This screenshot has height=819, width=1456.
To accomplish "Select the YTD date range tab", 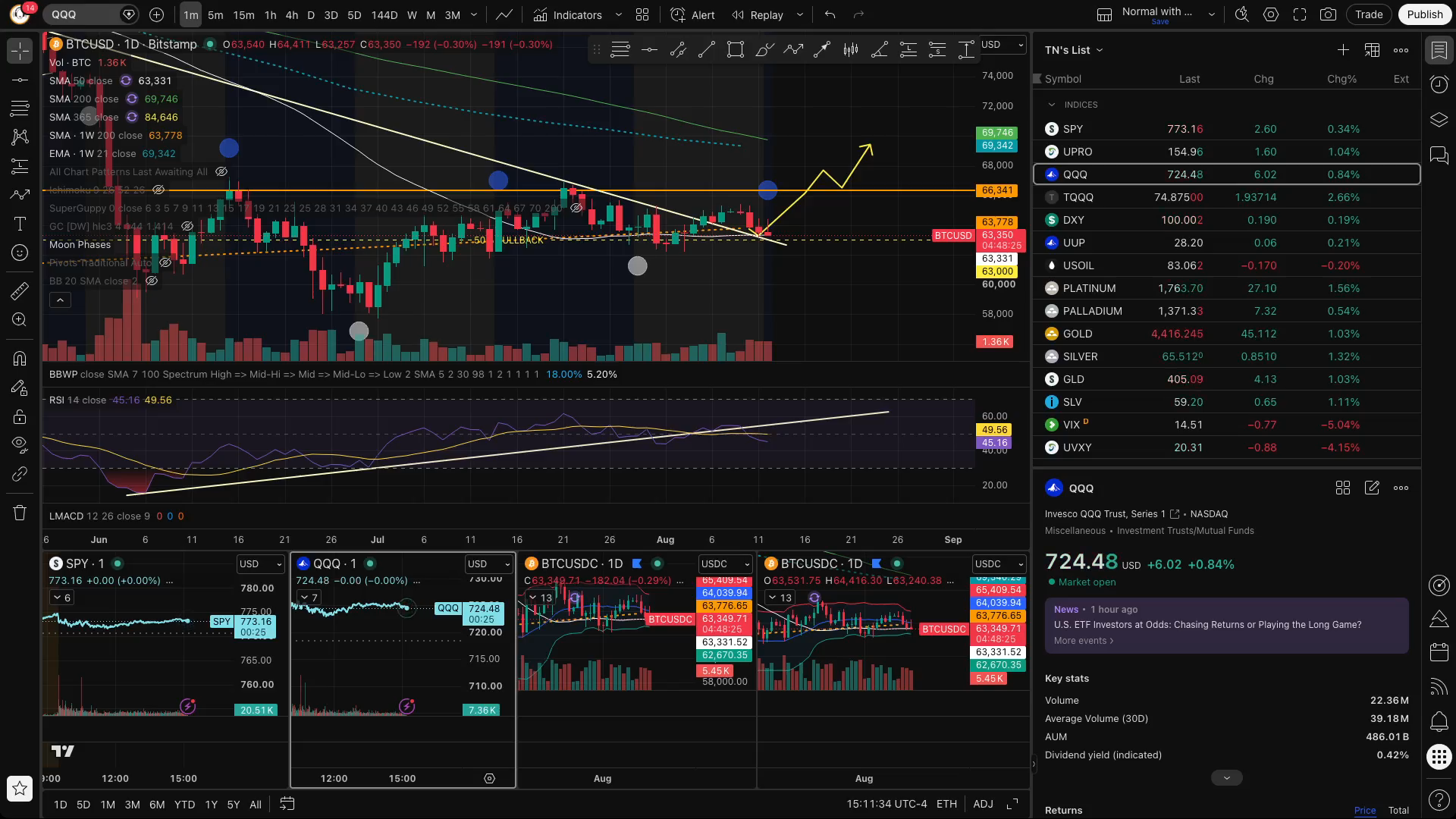I will click(x=184, y=805).
